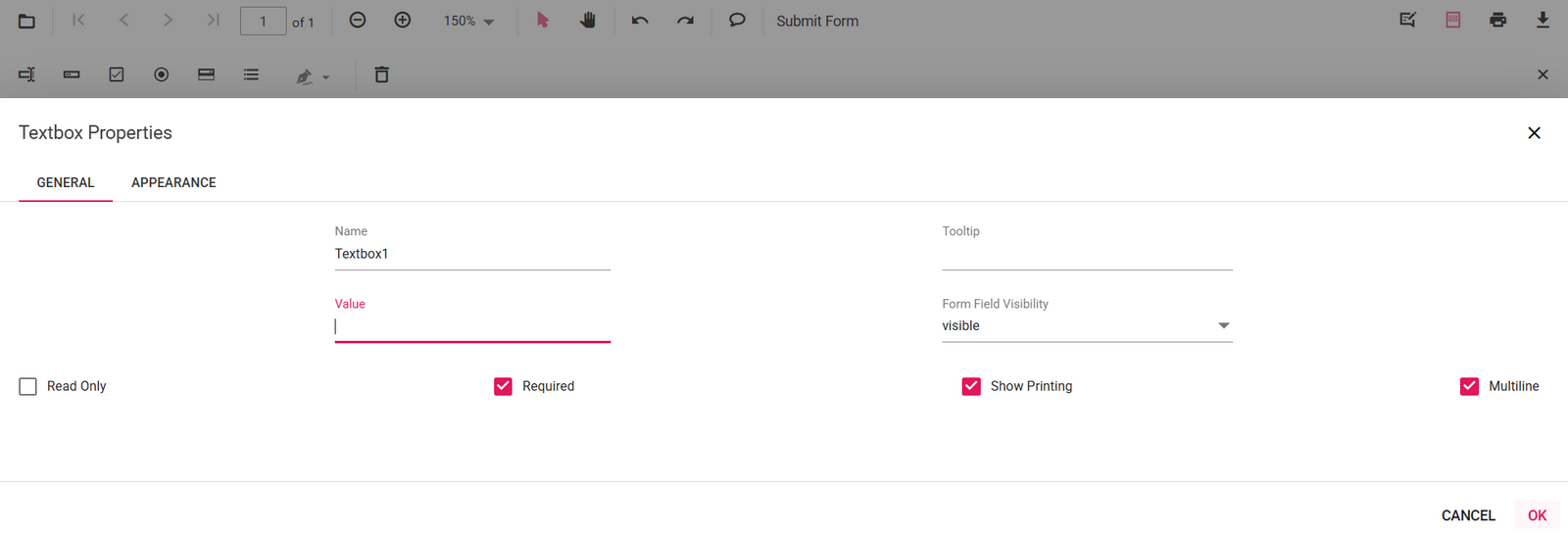Download the file using download icon
1568x537 pixels.
1543,21
